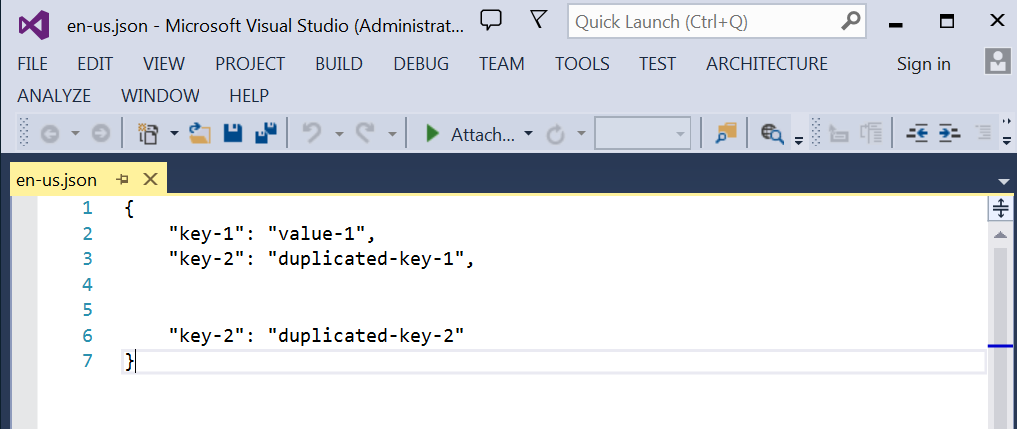Open the toolbar options overflow after Browser Link
The width and height of the screenshot is (1017, 429).
pos(799,140)
